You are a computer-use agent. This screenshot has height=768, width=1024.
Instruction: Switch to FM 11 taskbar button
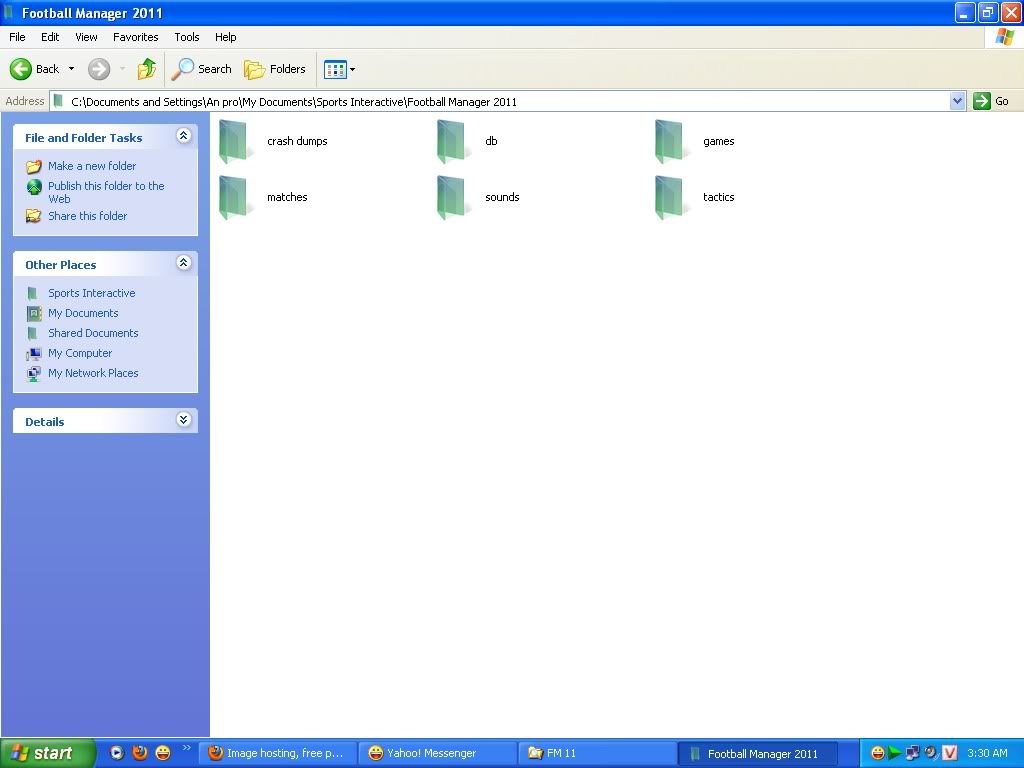[598, 753]
